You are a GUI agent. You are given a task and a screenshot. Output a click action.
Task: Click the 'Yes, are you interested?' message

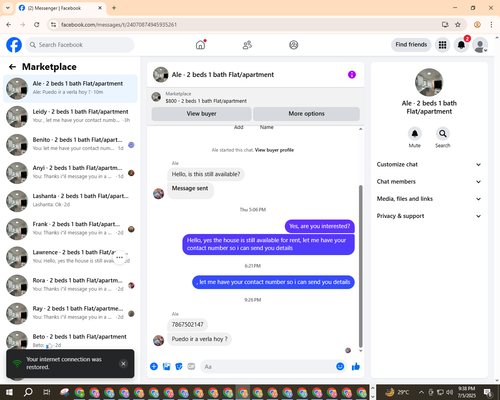(x=320, y=226)
